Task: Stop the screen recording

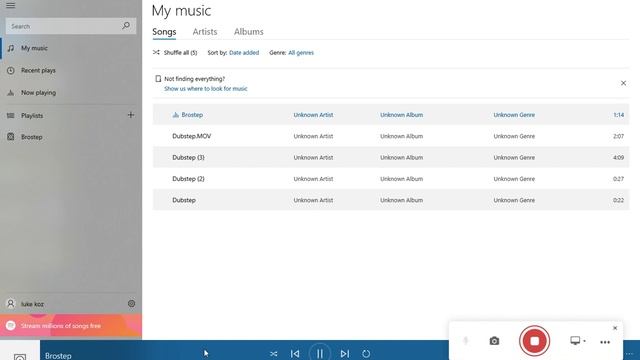Action: [x=534, y=341]
